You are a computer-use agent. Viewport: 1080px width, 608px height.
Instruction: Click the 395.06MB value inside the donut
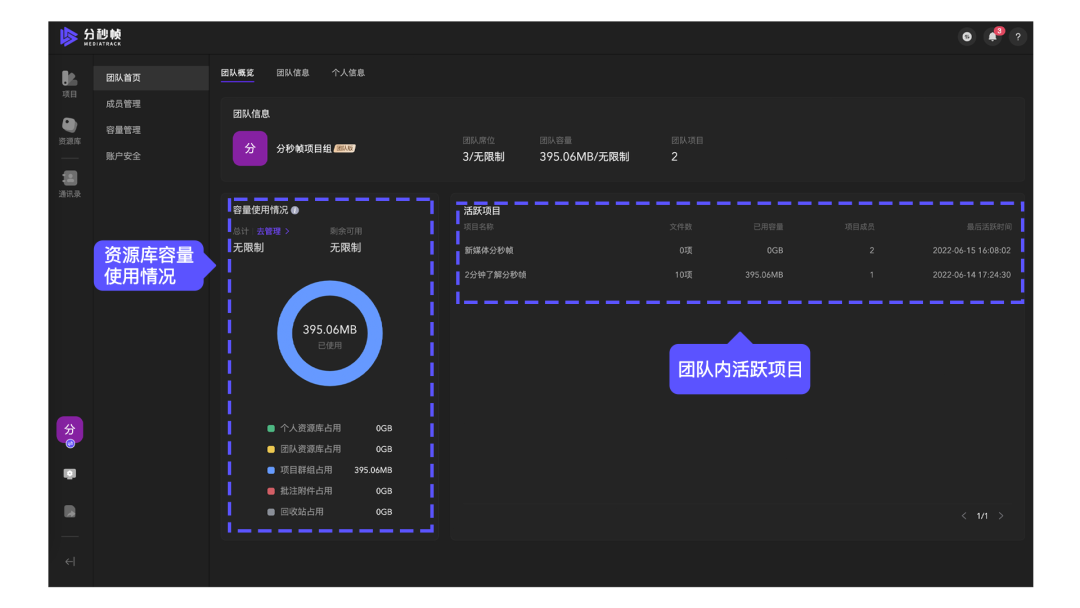click(x=330, y=330)
